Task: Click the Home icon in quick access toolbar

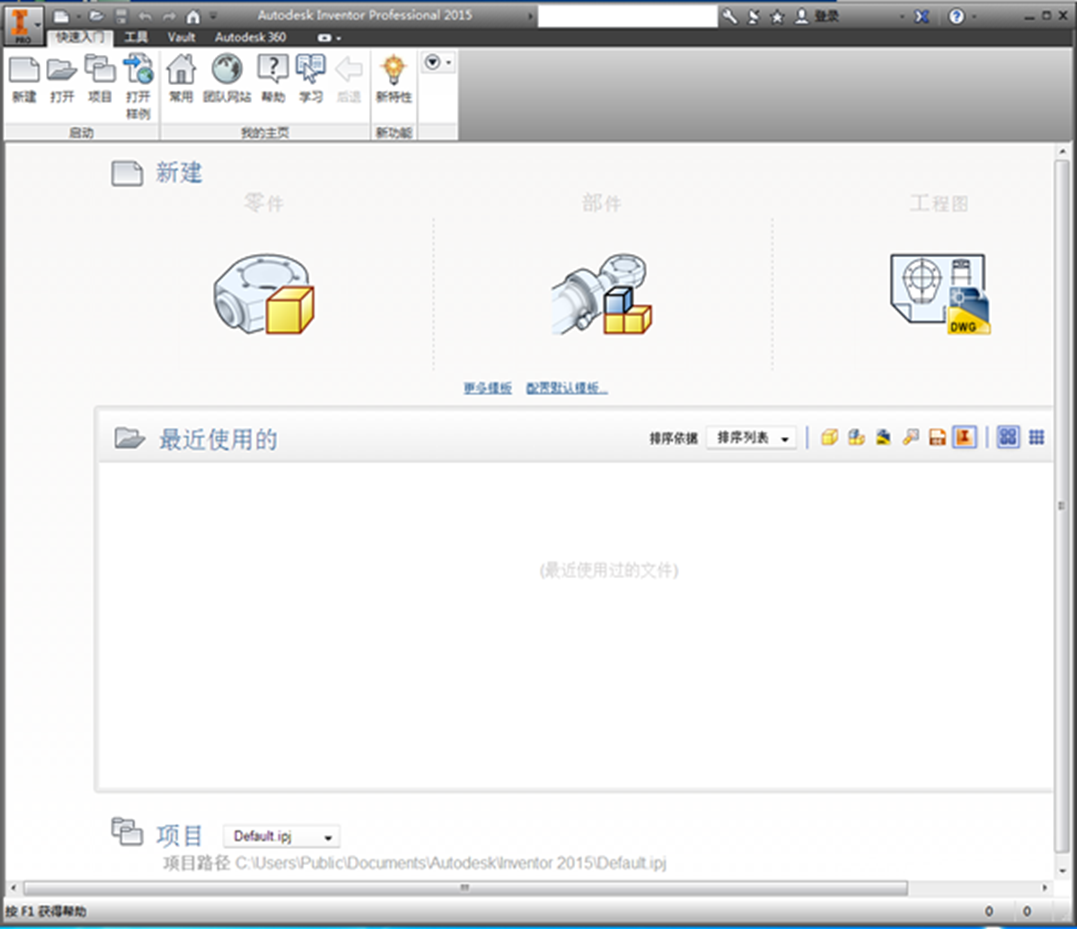Action: coord(193,16)
